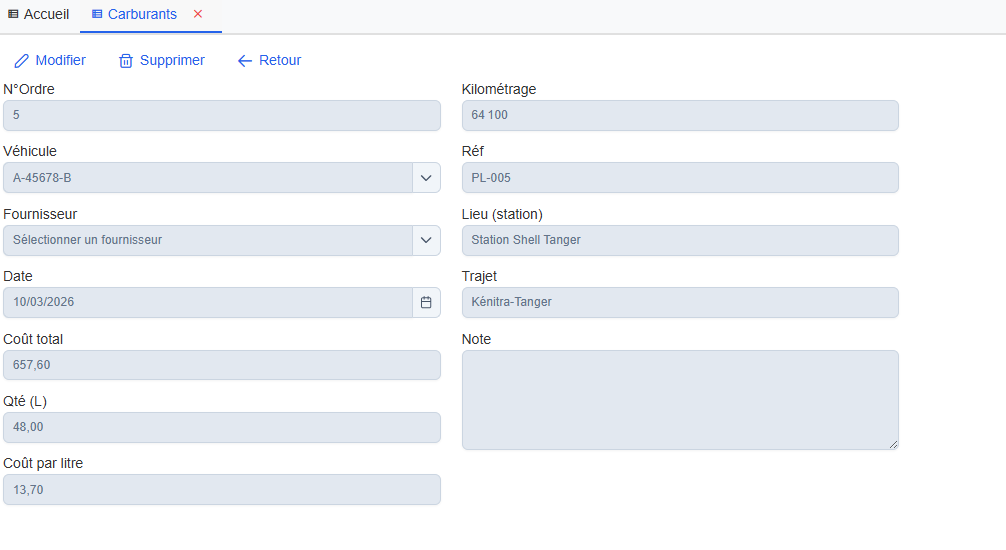Expand the Fournisseur dropdown chevron
The image size is (1006, 550).
(426, 240)
